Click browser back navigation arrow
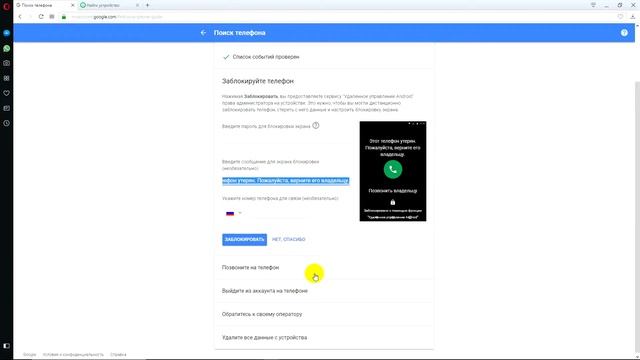Image resolution: width=640 pixels, height=360 pixels. pyautogui.click(x=20, y=17)
